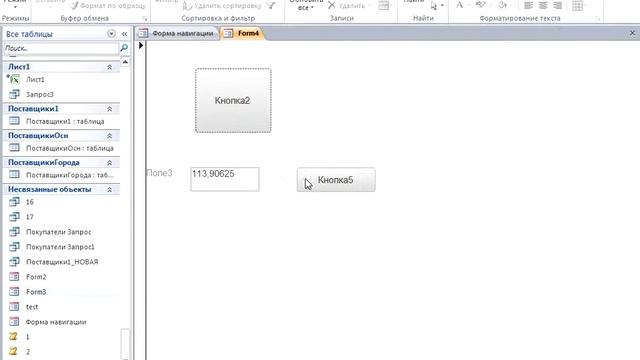The image size is (640, 360).
Task: Open the Покупатели Запрос1 query
Action: coord(60,247)
